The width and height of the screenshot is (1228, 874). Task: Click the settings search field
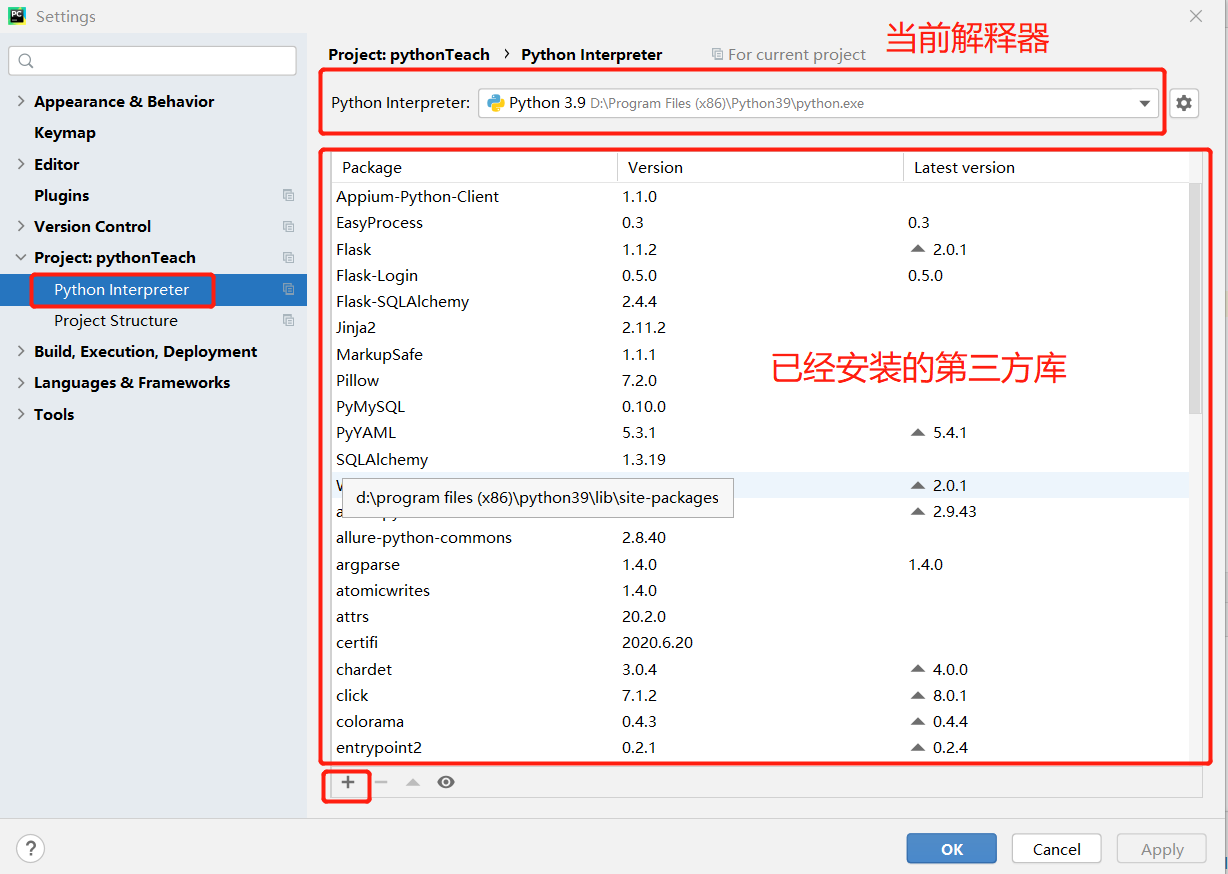[x=152, y=61]
